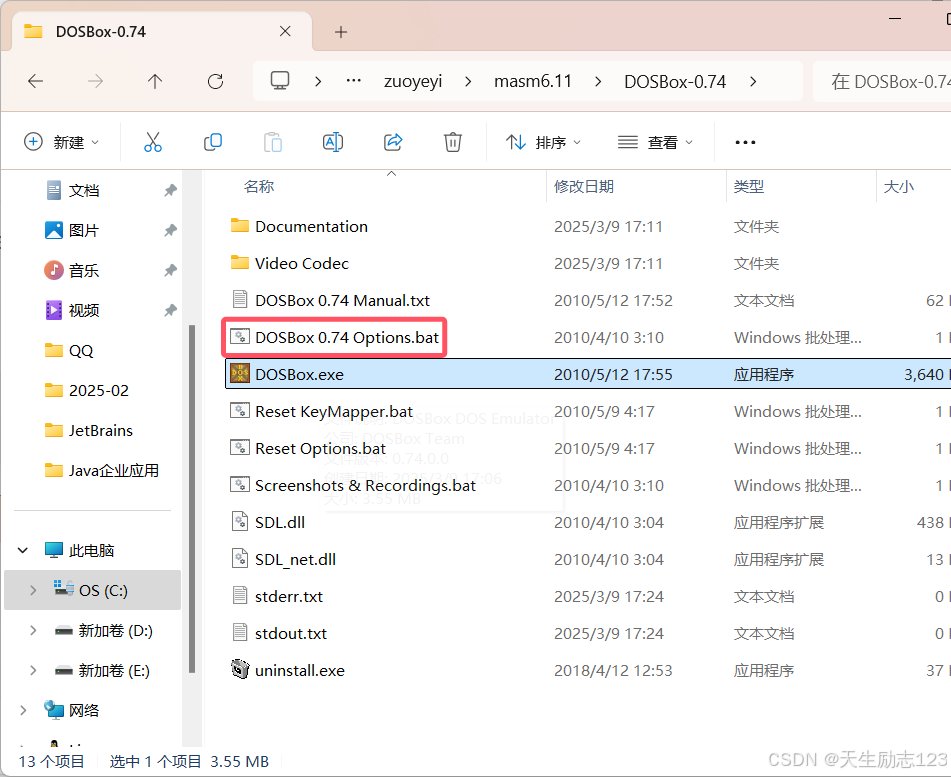Select Reset Options.bat file name
Screen dimensions: 951x777
click(320, 448)
